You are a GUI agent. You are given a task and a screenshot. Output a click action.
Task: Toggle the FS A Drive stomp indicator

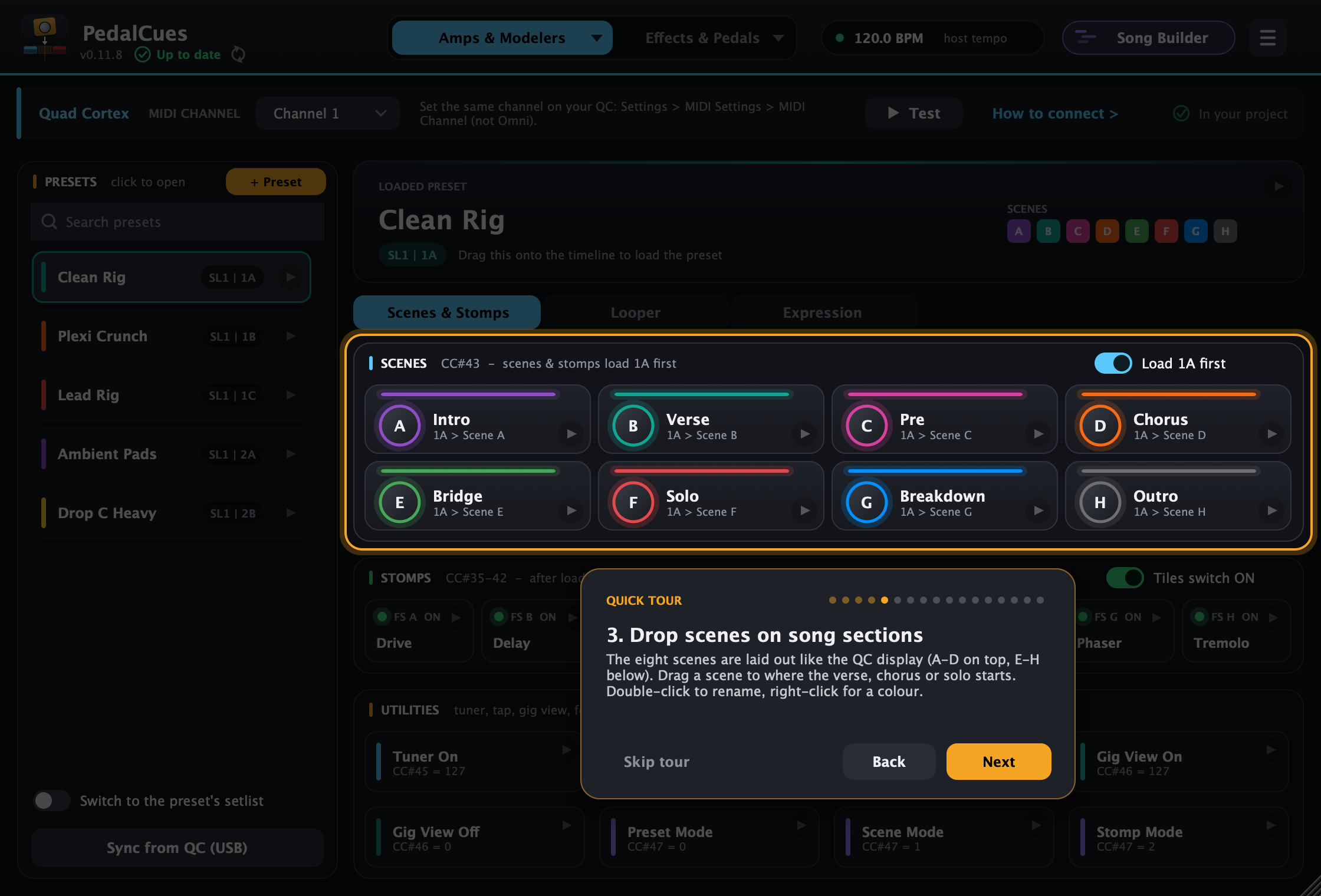tap(382, 617)
